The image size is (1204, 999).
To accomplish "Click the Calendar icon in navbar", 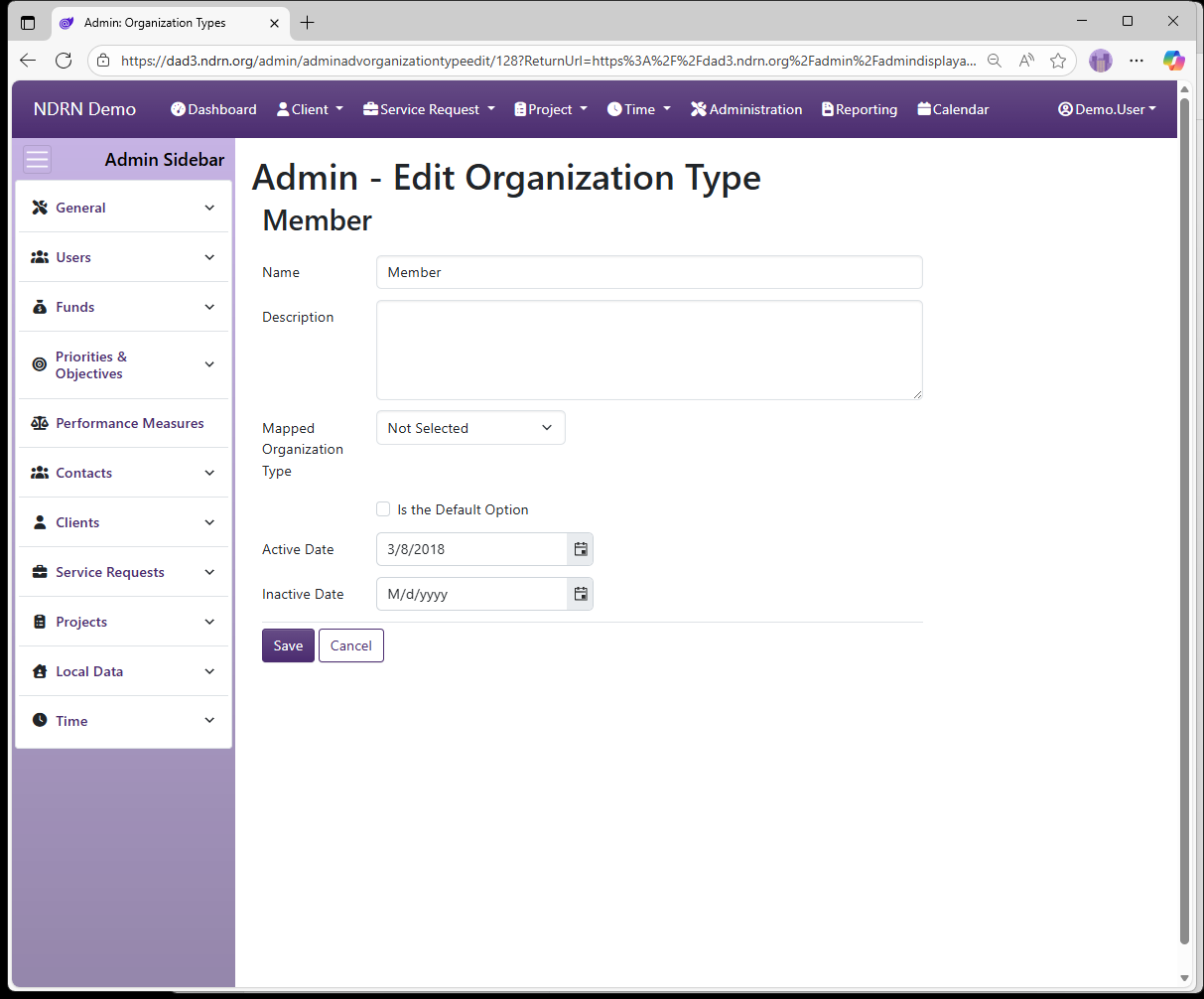I will point(924,109).
